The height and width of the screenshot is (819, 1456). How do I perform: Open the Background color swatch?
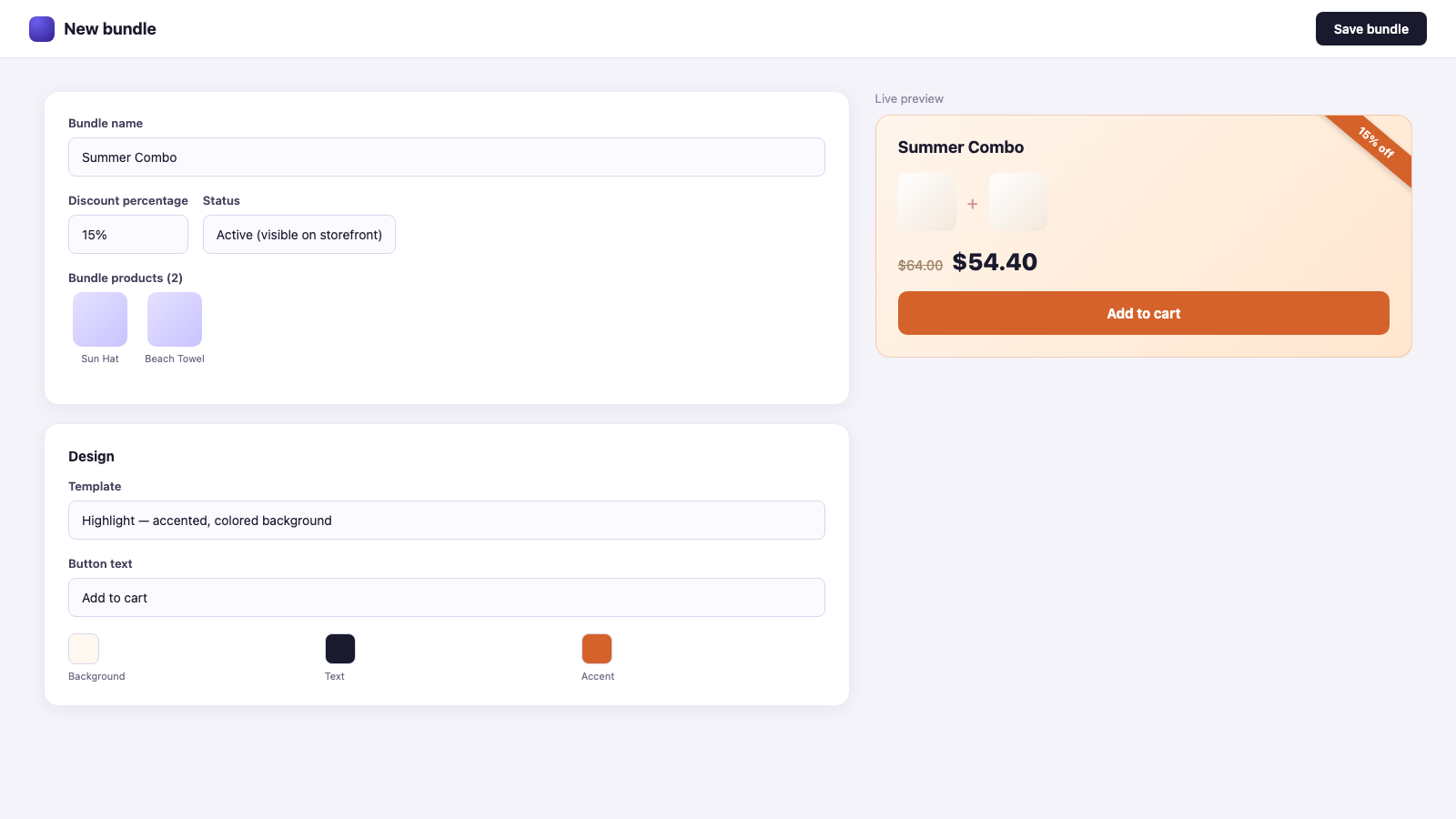tap(84, 649)
